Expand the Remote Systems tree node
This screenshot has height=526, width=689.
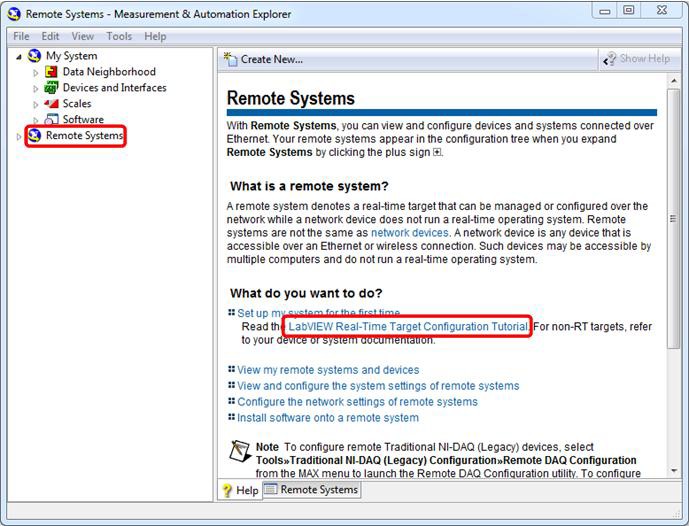[18, 137]
